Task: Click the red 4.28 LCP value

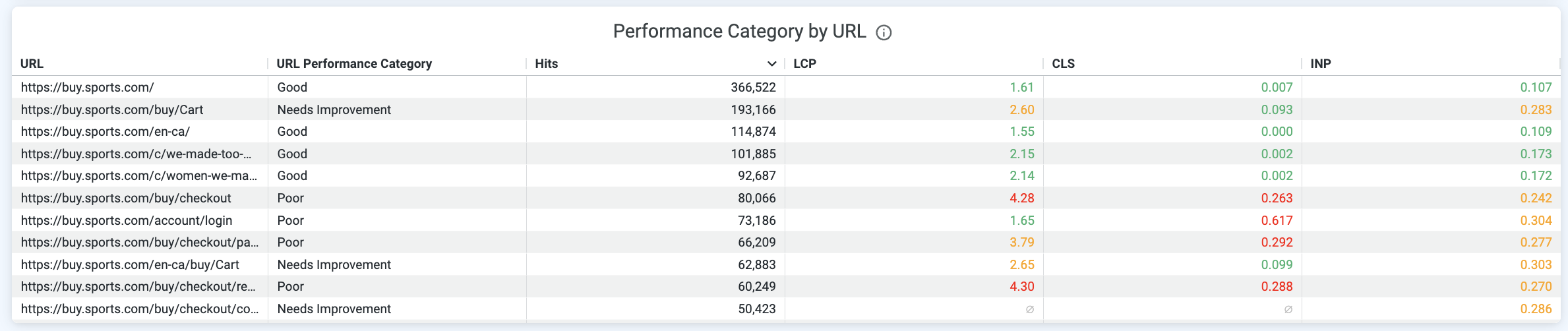Action: (x=1021, y=198)
